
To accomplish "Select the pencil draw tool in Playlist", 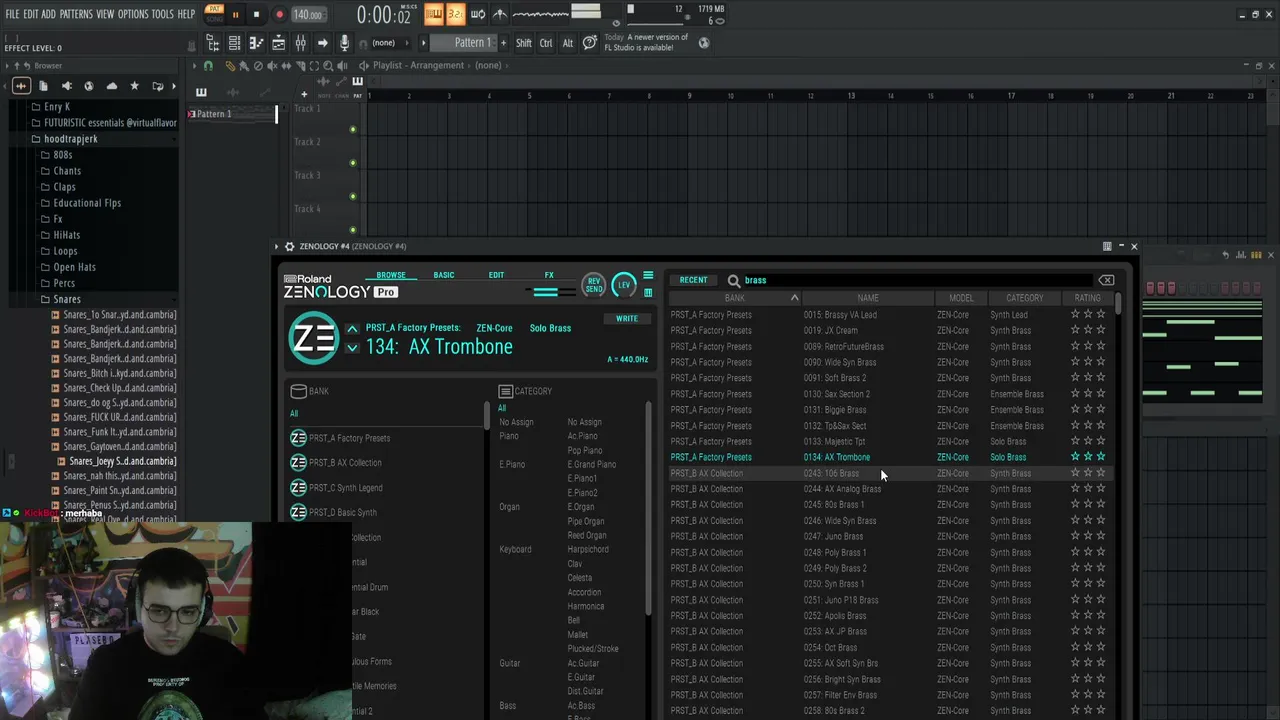I will point(230,66).
